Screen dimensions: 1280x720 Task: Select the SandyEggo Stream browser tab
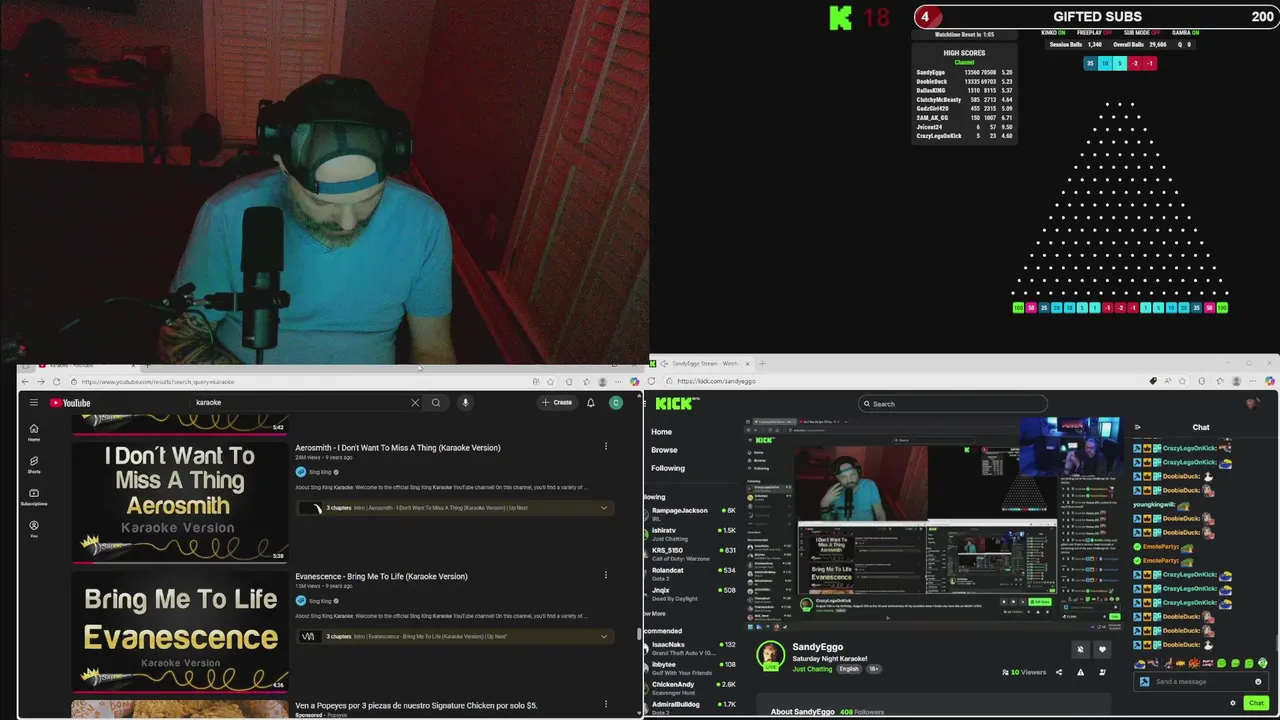[700, 364]
